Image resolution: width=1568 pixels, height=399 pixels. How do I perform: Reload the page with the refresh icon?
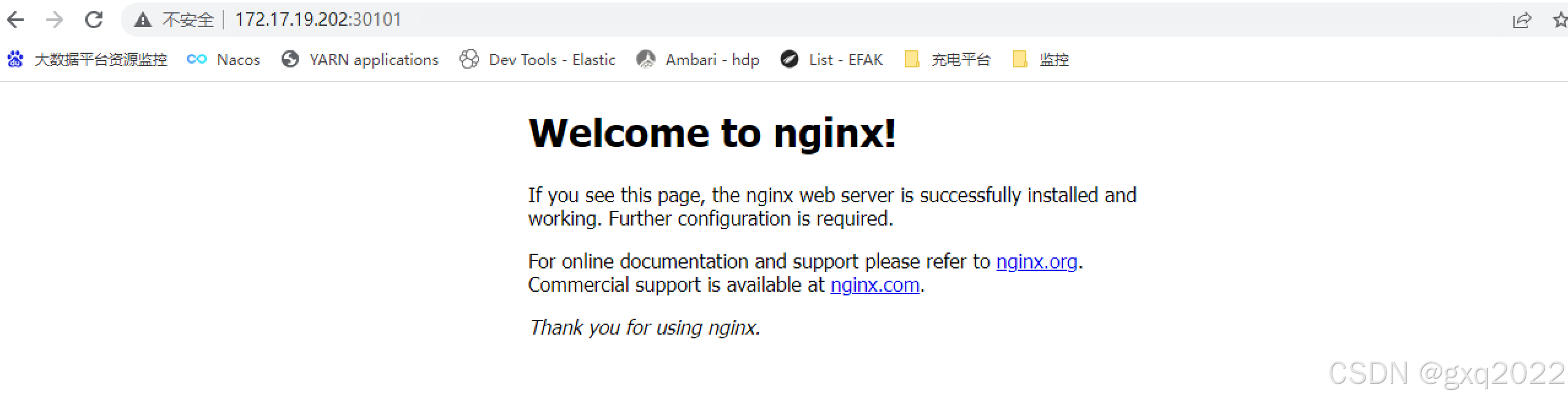click(94, 20)
